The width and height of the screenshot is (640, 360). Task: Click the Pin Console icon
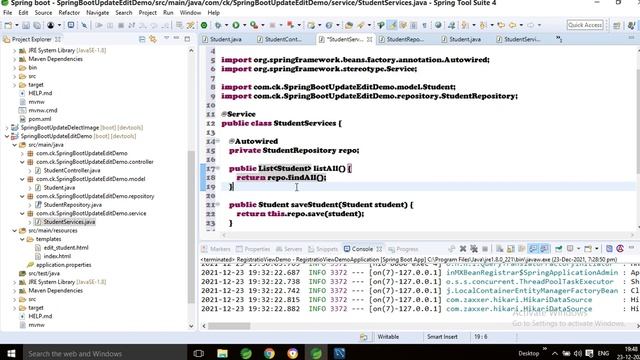point(558,249)
